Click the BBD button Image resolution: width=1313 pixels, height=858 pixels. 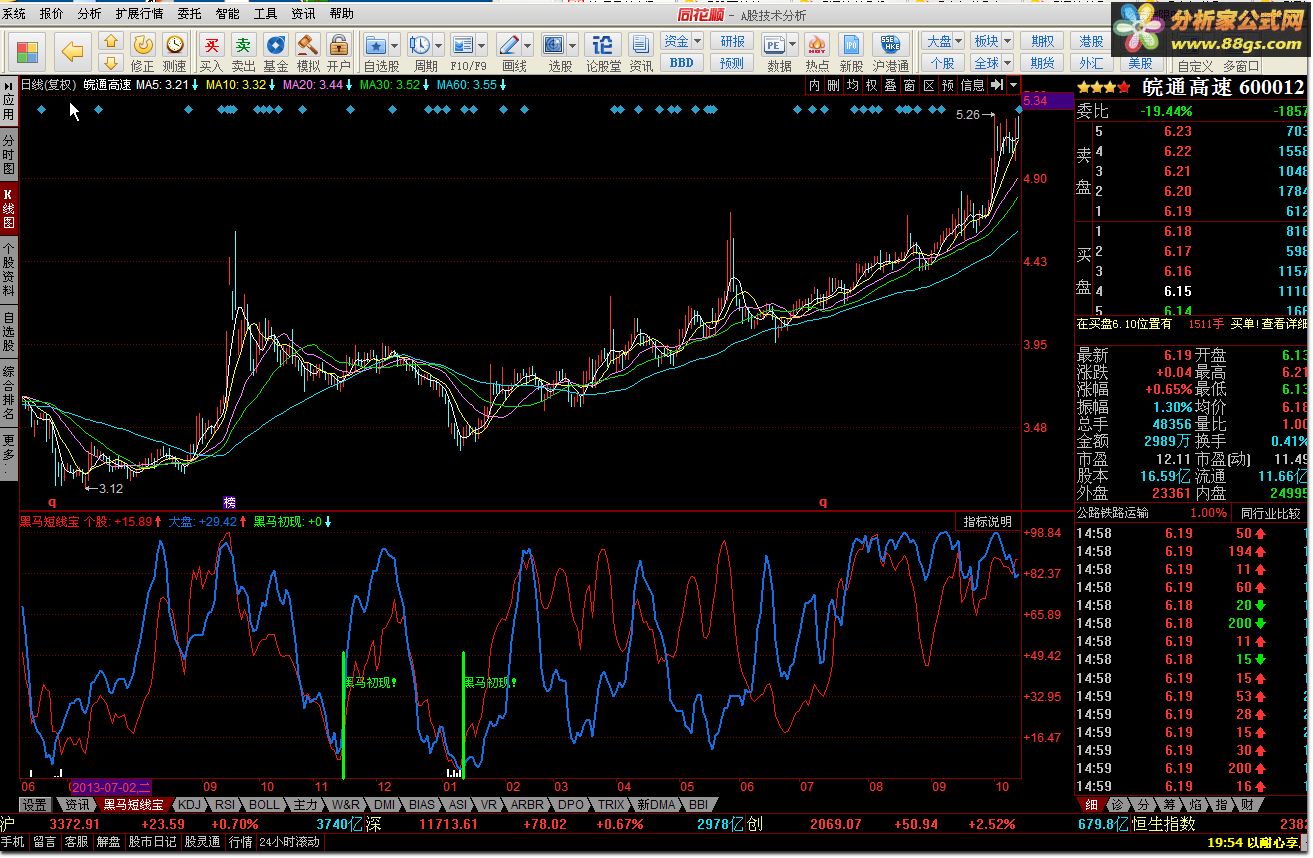(x=682, y=62)
